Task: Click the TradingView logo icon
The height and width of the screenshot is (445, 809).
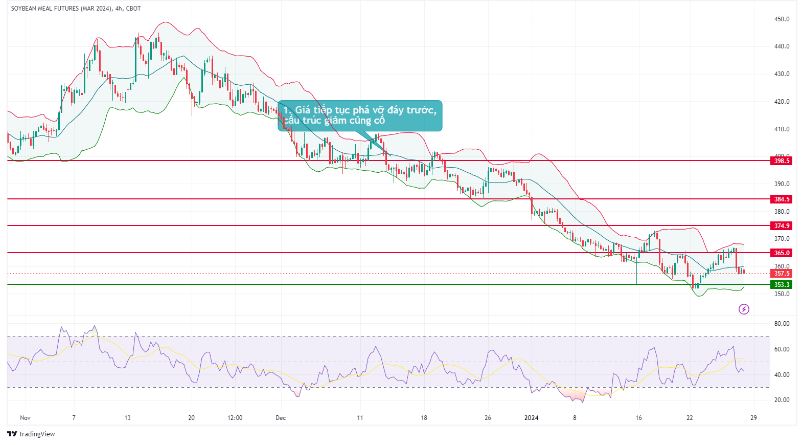Action: (x=13, y=434)
